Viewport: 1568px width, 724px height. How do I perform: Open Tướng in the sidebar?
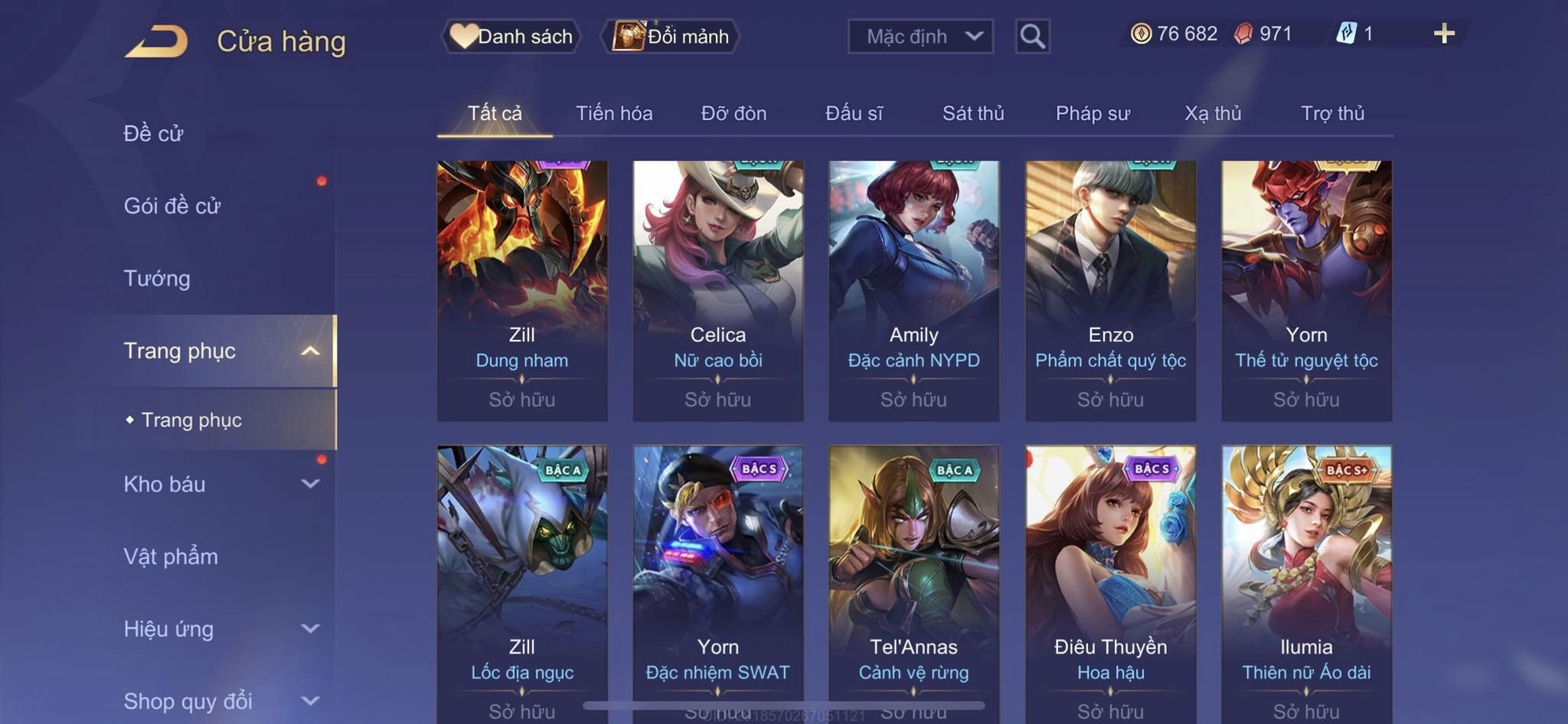[157, 278]
